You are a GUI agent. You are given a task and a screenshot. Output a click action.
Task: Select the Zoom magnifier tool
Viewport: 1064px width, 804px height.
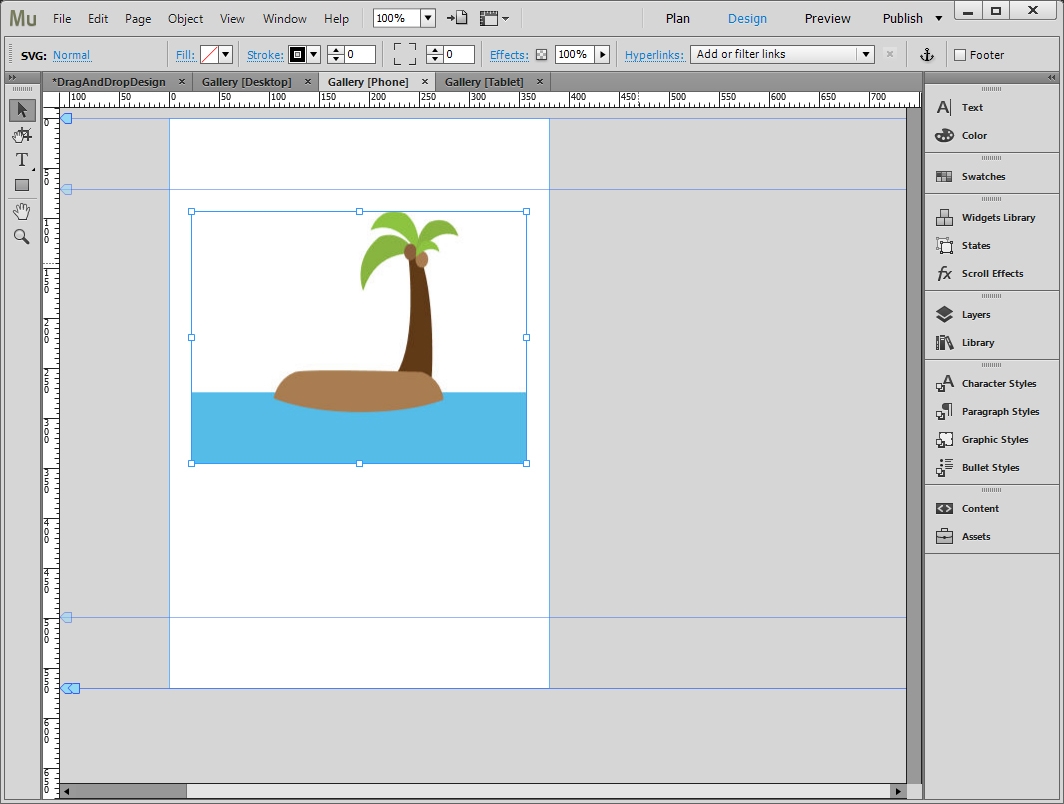tap(22, 237)
